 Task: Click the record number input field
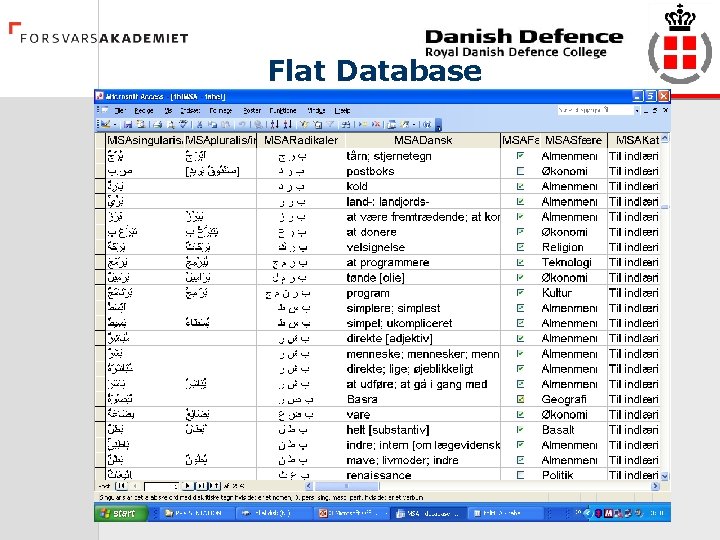(x=162, y=485)
